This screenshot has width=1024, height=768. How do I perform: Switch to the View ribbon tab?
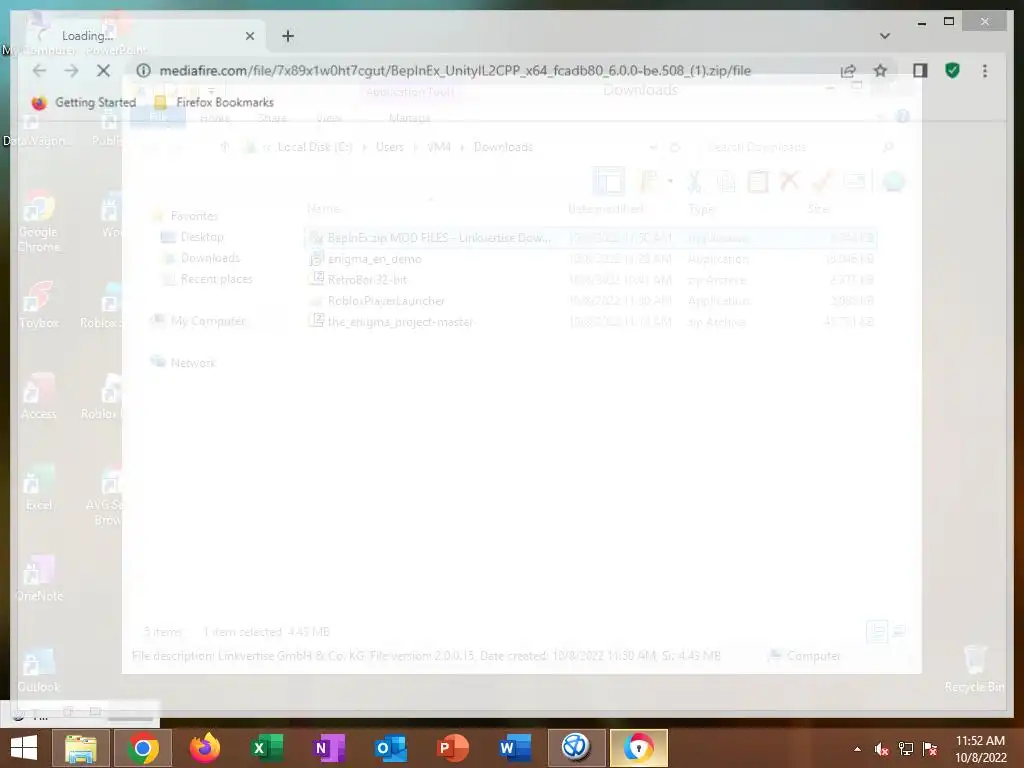coord(328,118)
